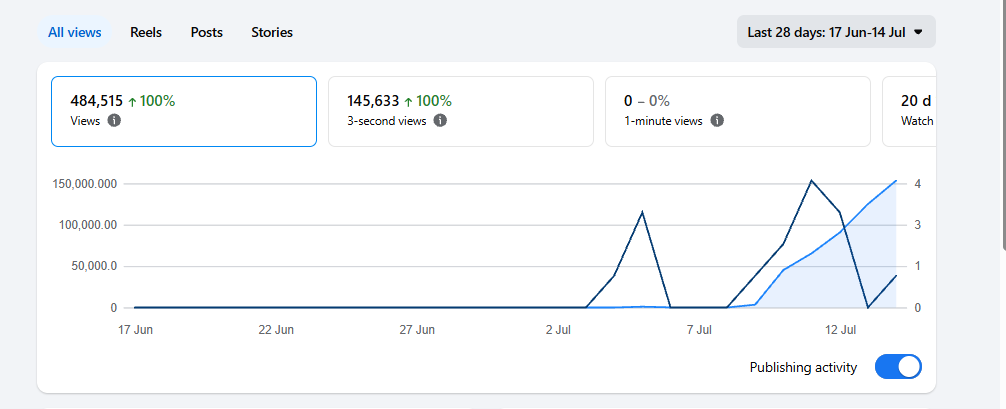Toggle Publishing activity switch off
This screenshot has width=1006, height=409.
(898, 367)
